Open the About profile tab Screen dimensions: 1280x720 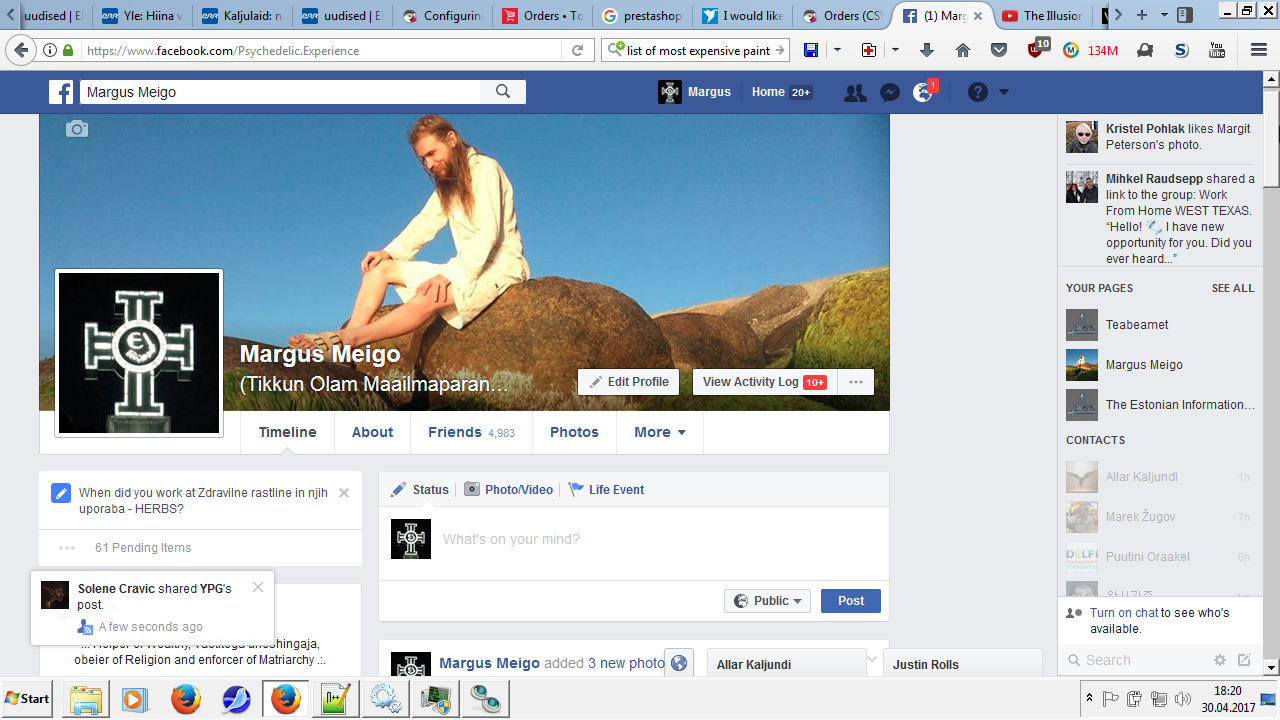click(372, 432)
